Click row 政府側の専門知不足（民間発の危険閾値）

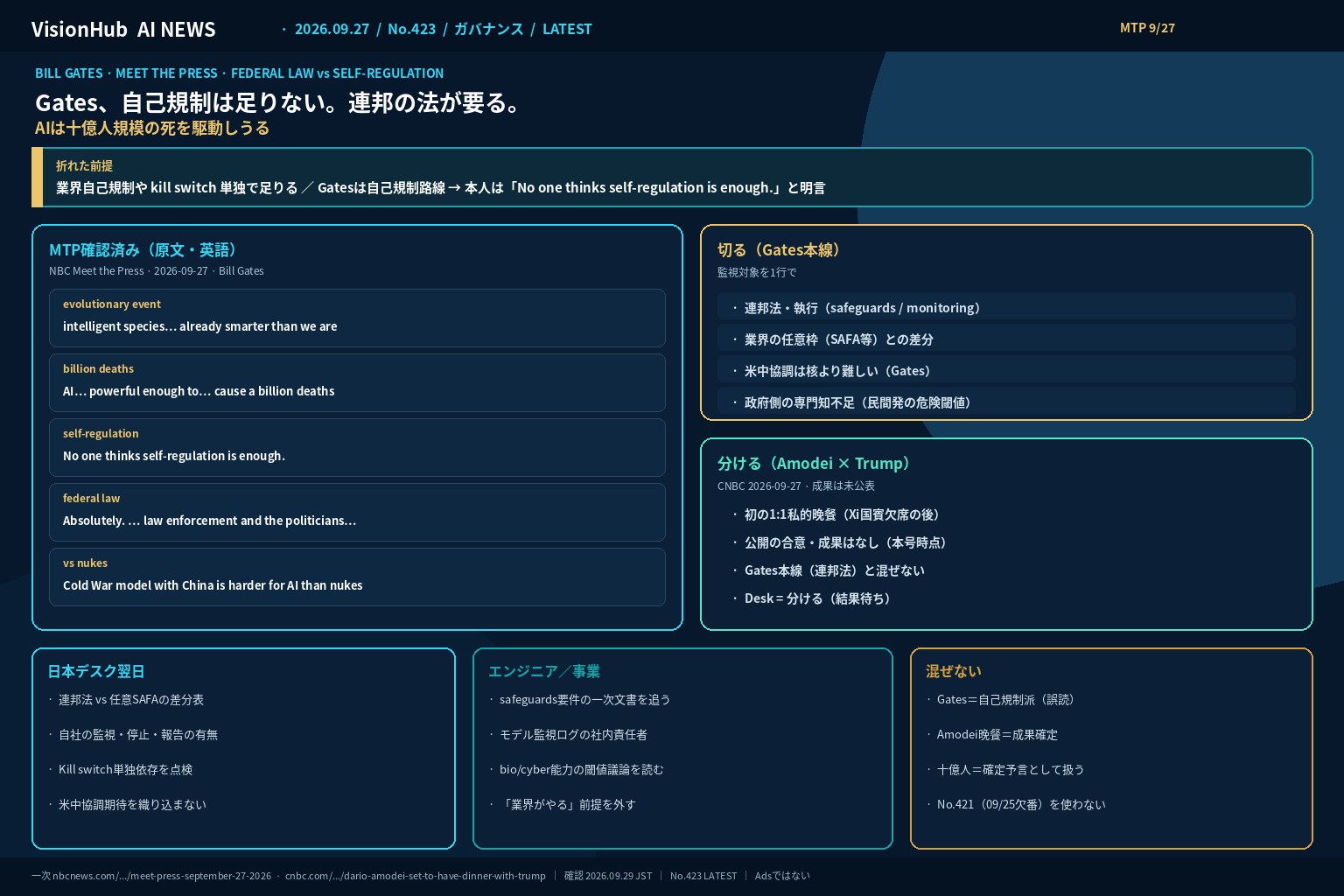tap(1006, 402)
